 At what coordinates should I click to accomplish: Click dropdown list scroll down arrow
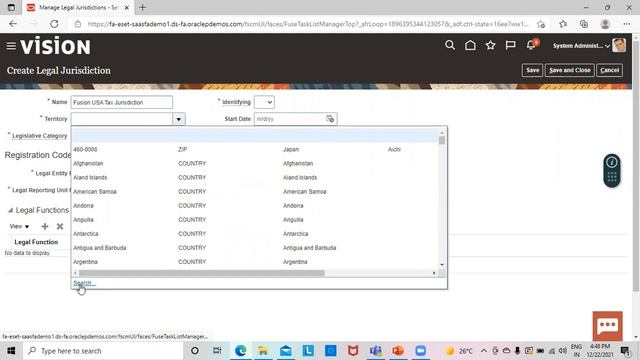(x=442, y=265)
